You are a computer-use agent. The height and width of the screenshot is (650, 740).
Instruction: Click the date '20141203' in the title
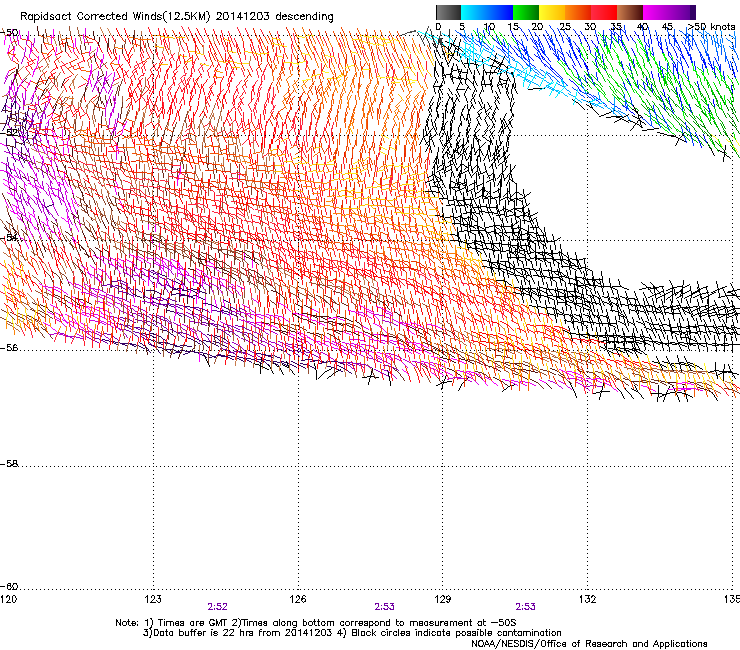click(x=243, y=17)
